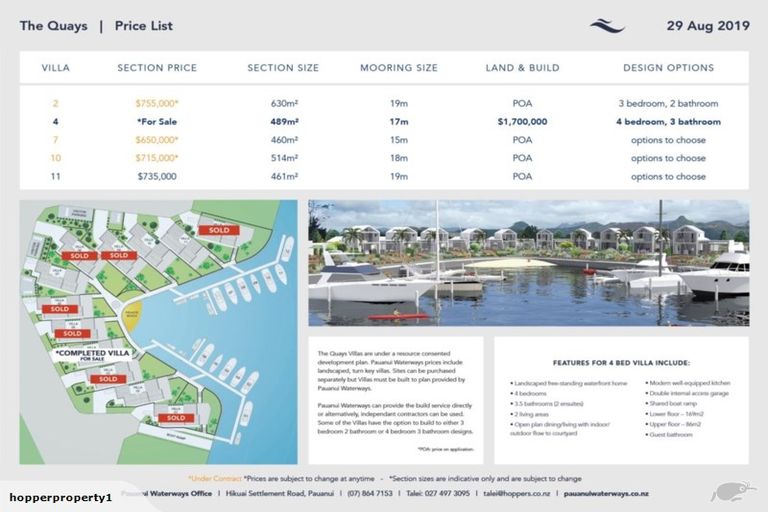Click the Mooring Size column header
The image size is (768, 512).
coord(398,68)
